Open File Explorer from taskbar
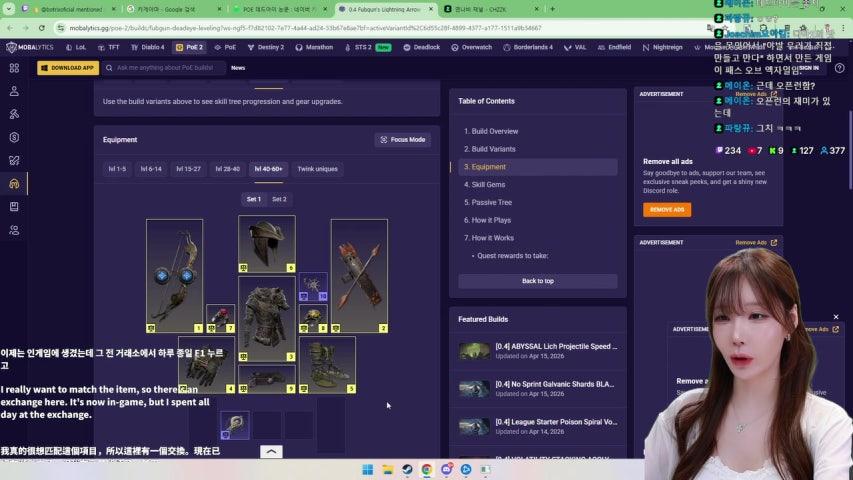Image resolution: width=853 pixels, height=480 pixels. coord(387,470)
